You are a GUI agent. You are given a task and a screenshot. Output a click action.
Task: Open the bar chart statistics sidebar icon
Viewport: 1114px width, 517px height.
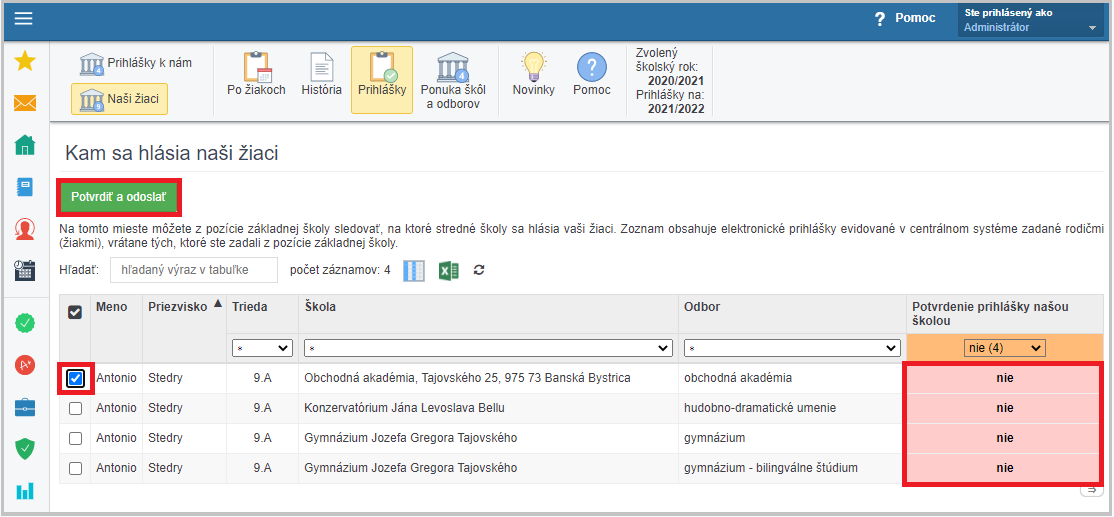[x=25, y=490]
